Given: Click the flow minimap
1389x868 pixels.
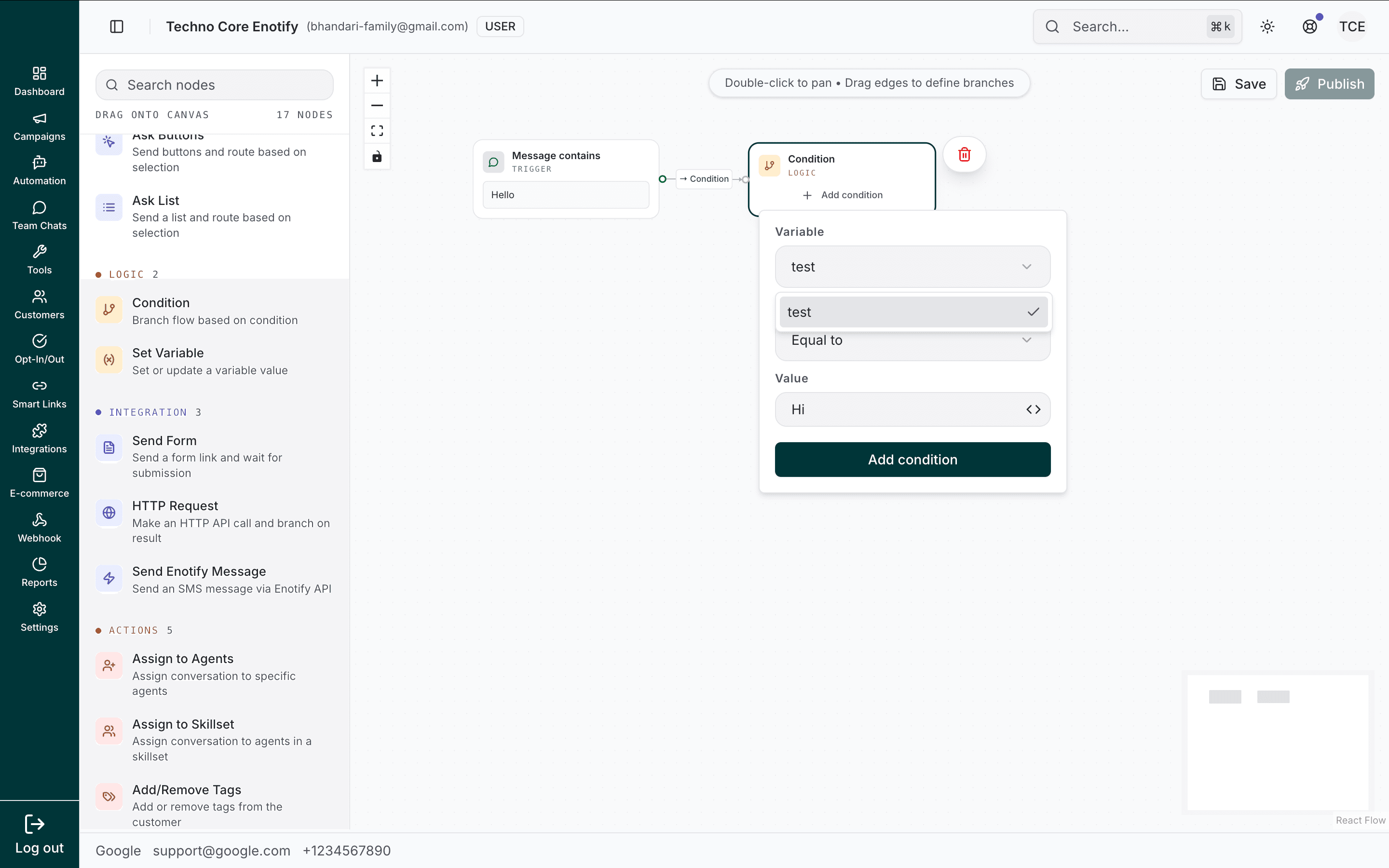Looking at the screenshot, I should (x=1278, y=742).
